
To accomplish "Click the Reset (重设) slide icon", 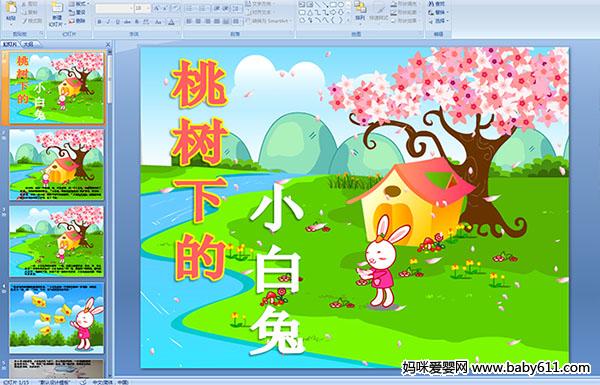I will click(x=77, y=12).
